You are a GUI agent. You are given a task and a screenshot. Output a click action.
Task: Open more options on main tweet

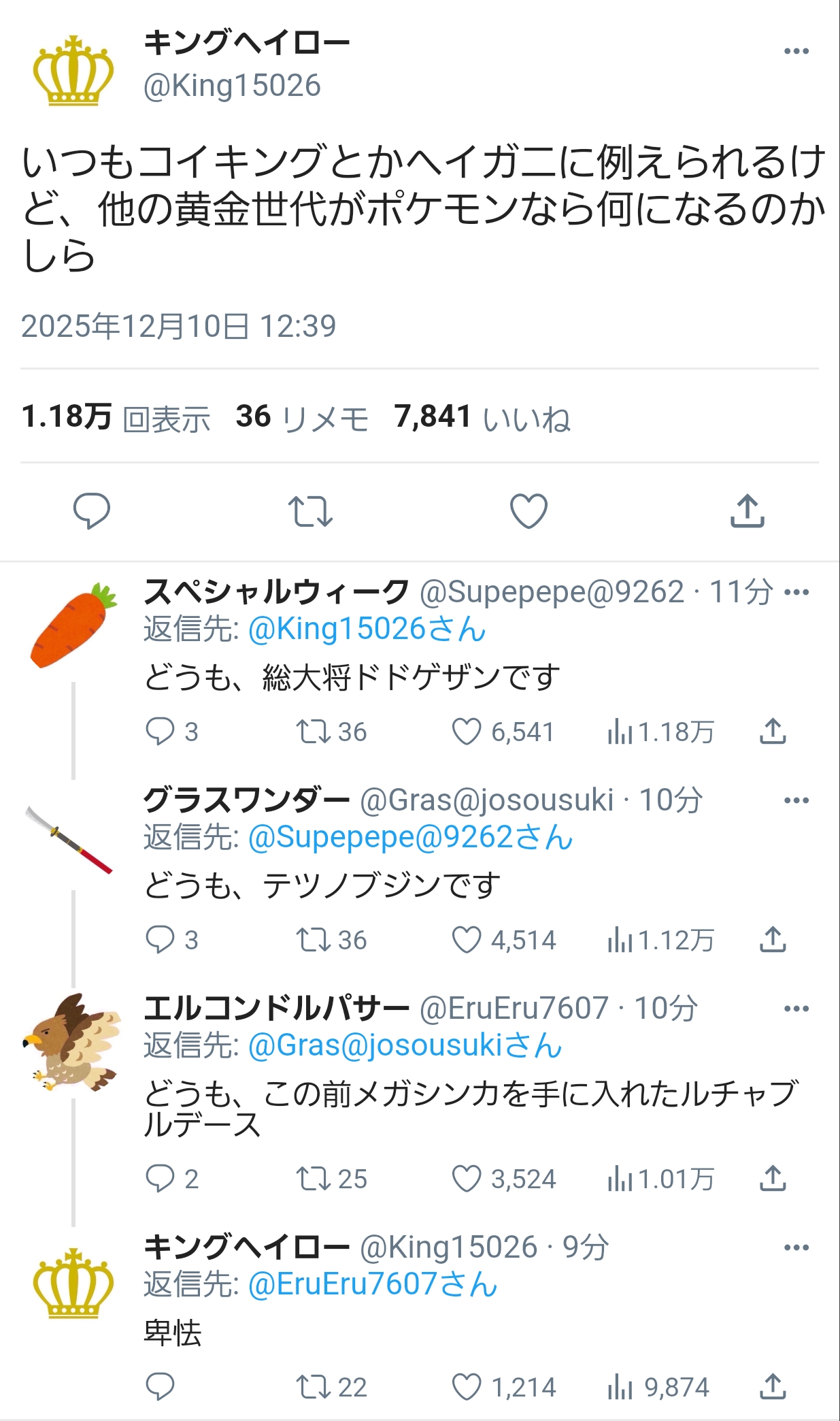pos(796,52)
